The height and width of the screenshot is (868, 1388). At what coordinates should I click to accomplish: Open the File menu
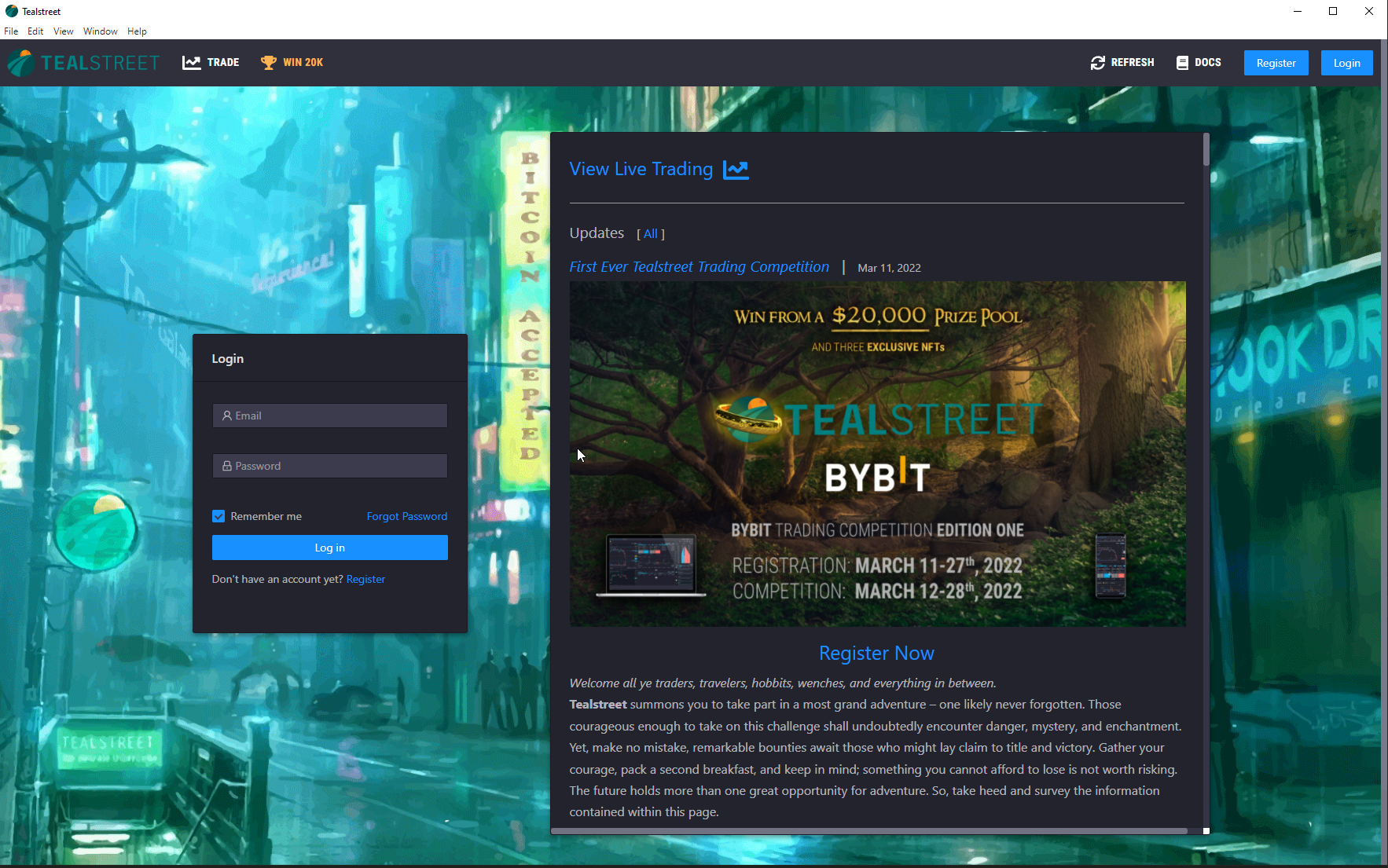tap(11, 31)
